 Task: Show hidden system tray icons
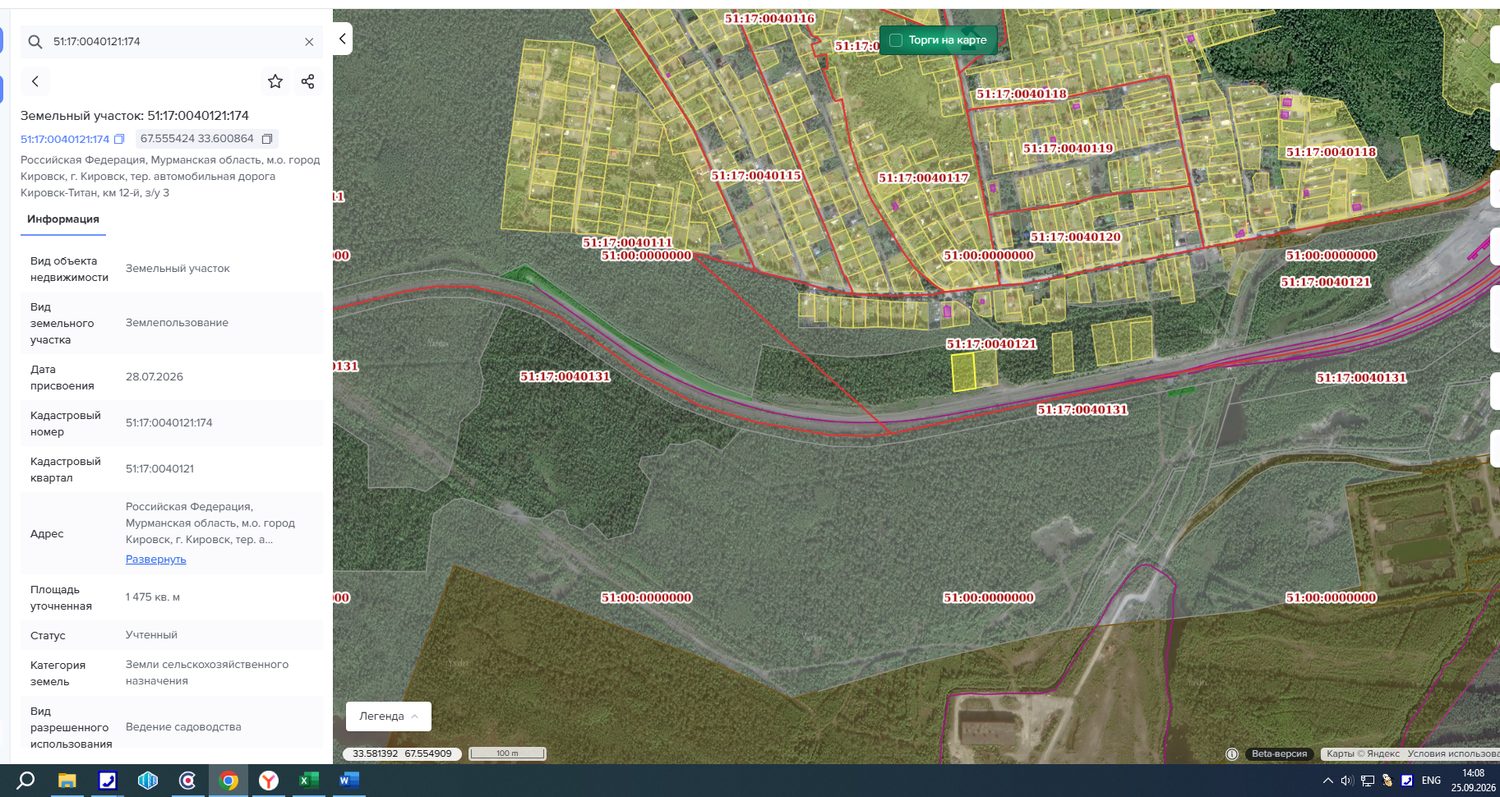[x=1327, y=780]
